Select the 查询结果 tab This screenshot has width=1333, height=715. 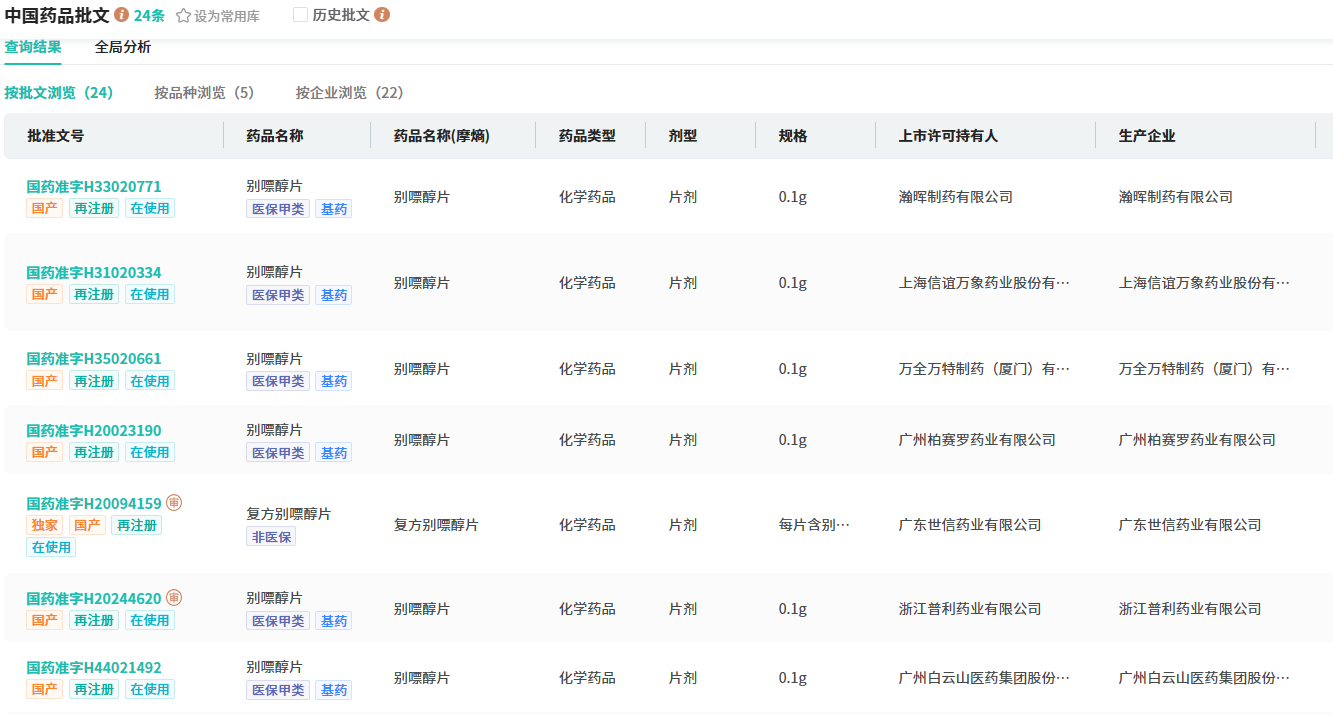[x=33, y=47]
